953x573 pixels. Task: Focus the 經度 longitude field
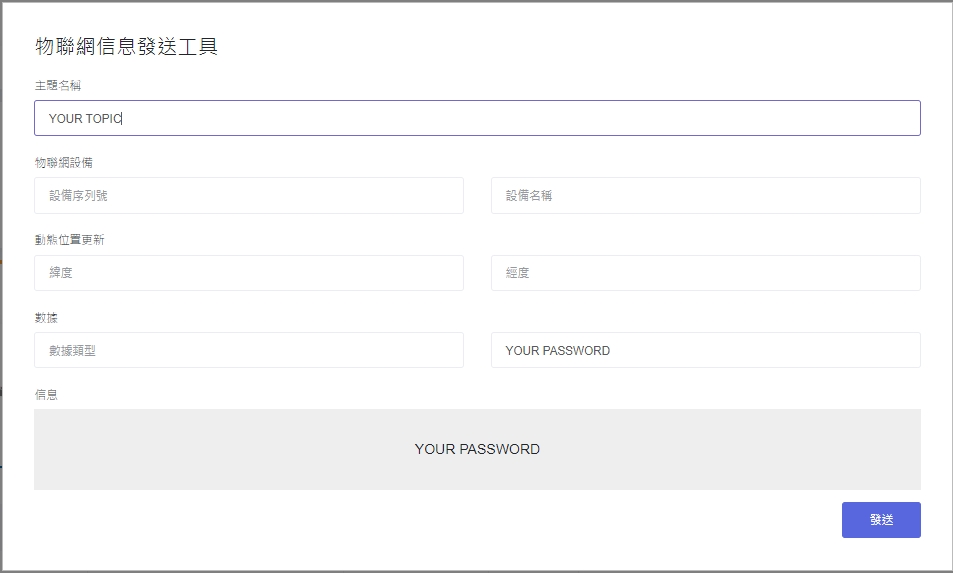point(705,273)
